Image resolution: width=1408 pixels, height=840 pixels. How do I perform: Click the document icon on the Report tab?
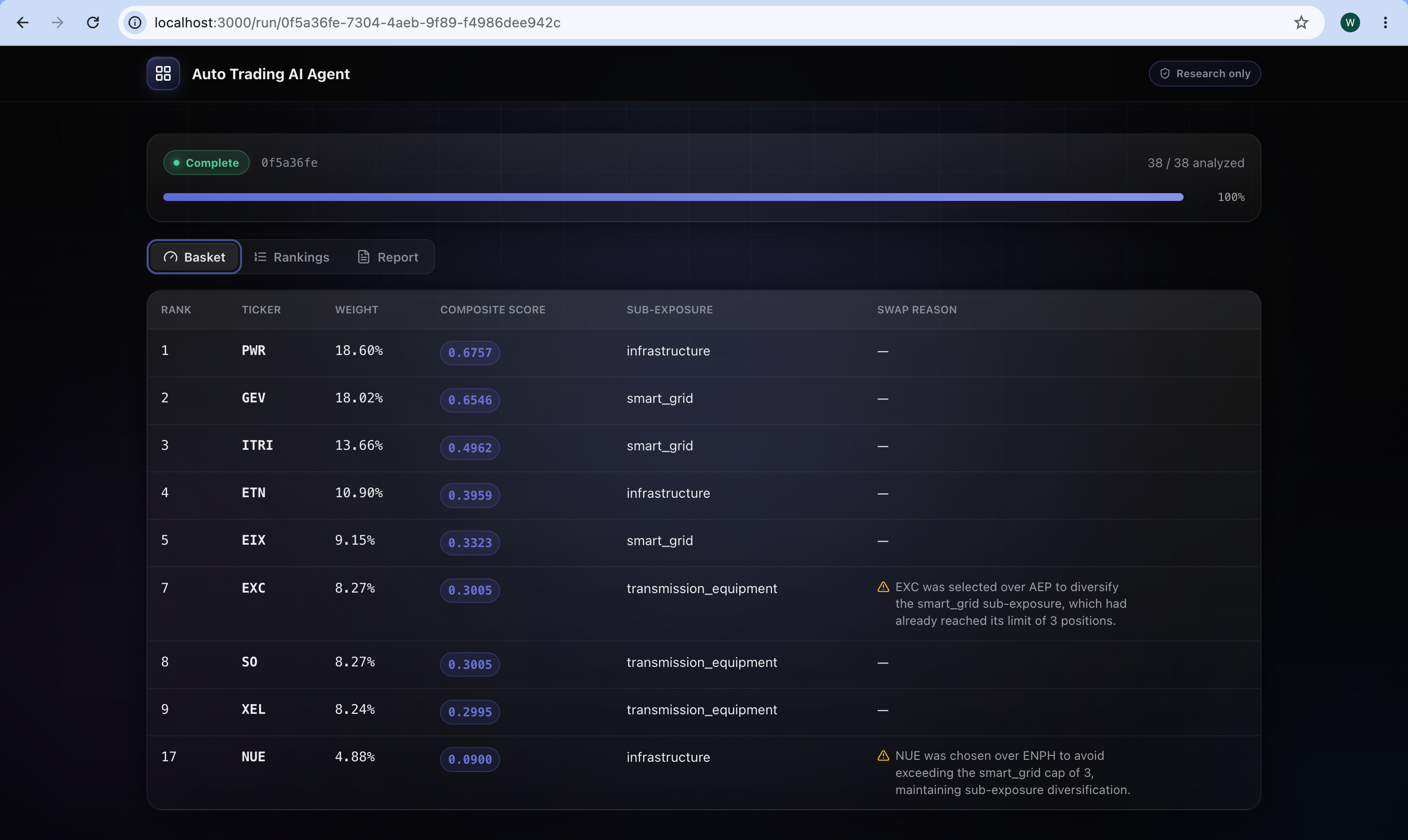coord(364,257)
